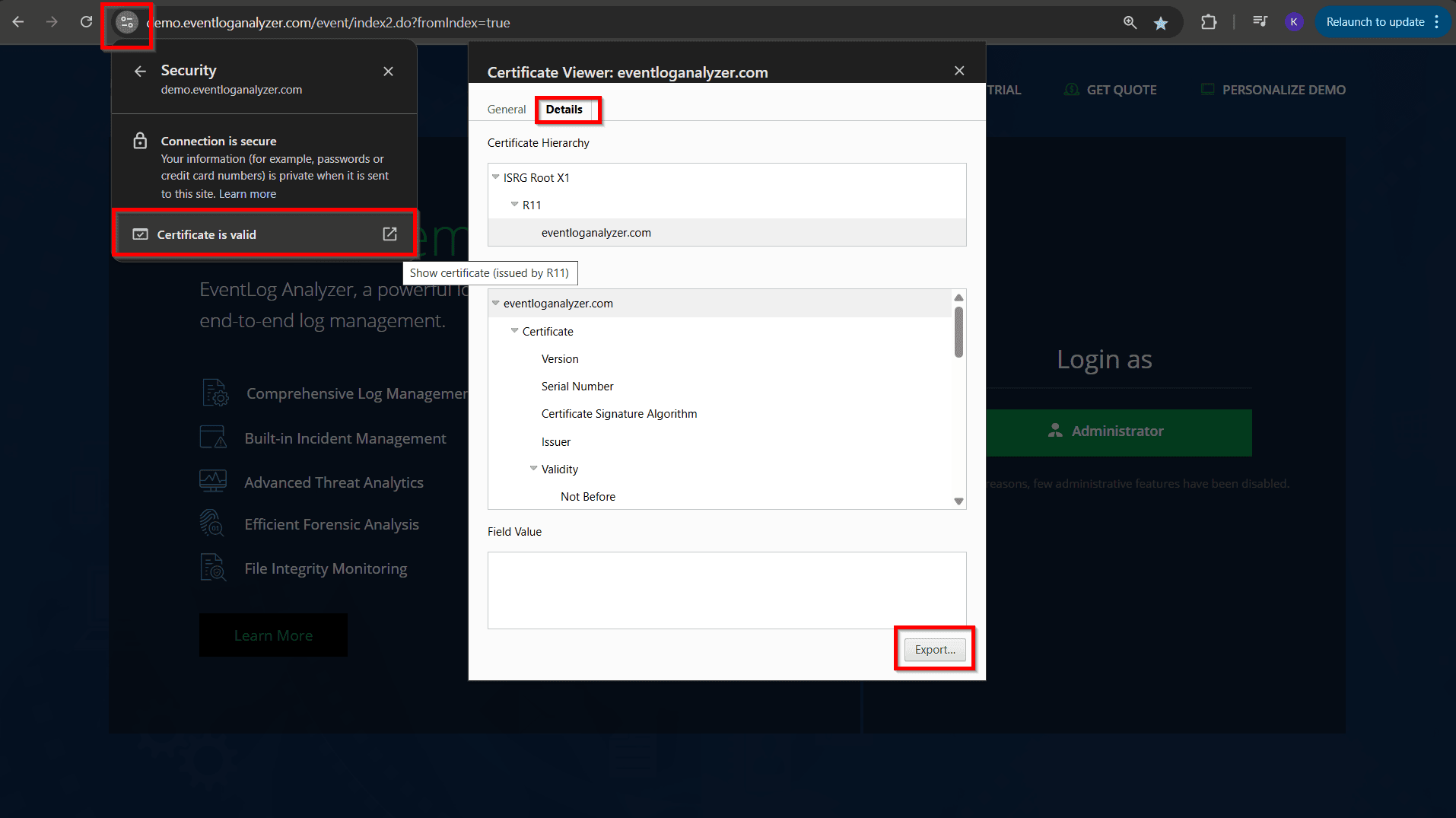The width and height of the screenshot is (1456, 818).
Task: Click the Administrator user icon
Action: coord(1055,431)
